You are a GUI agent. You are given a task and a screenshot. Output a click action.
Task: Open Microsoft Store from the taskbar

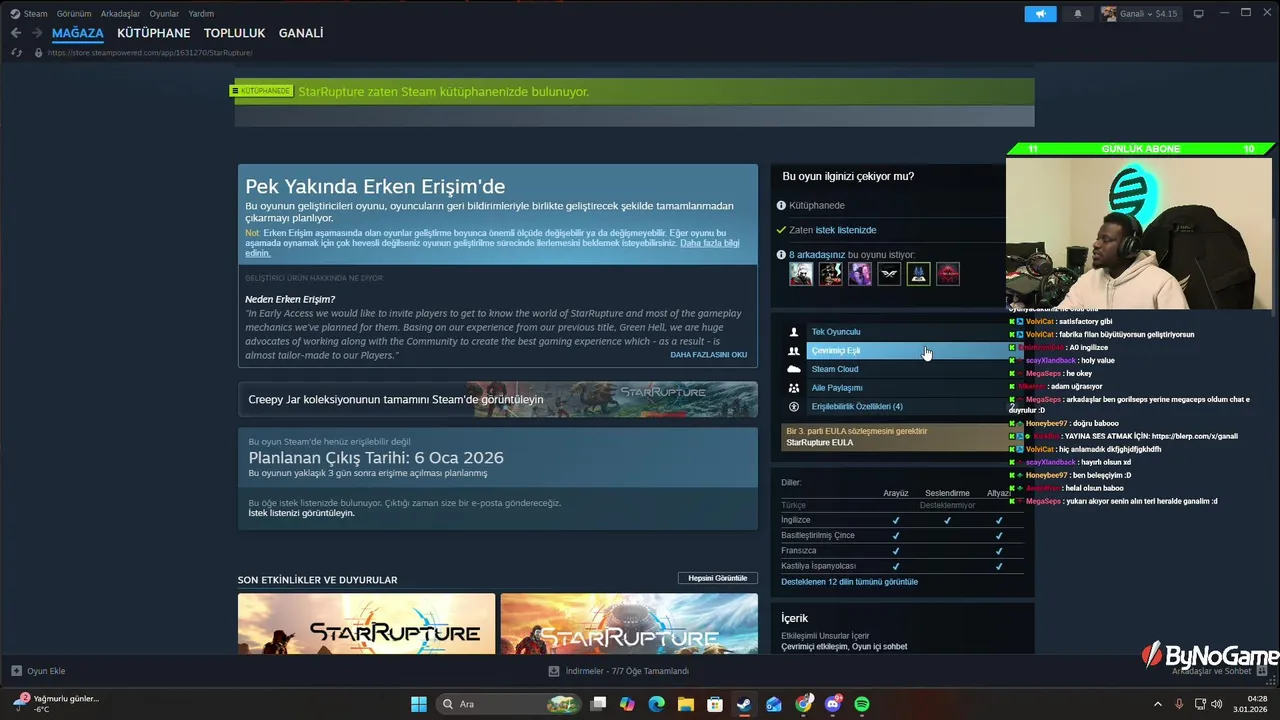pyautogui.click(x=714, y=704)
